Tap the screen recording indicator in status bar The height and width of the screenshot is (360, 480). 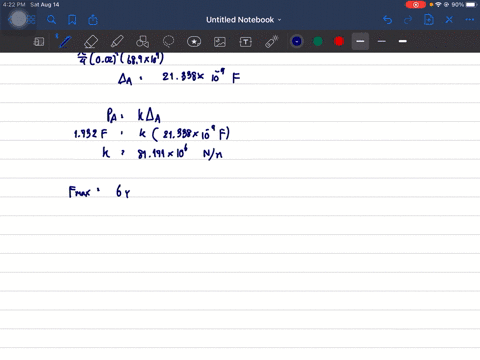point(416,5)
